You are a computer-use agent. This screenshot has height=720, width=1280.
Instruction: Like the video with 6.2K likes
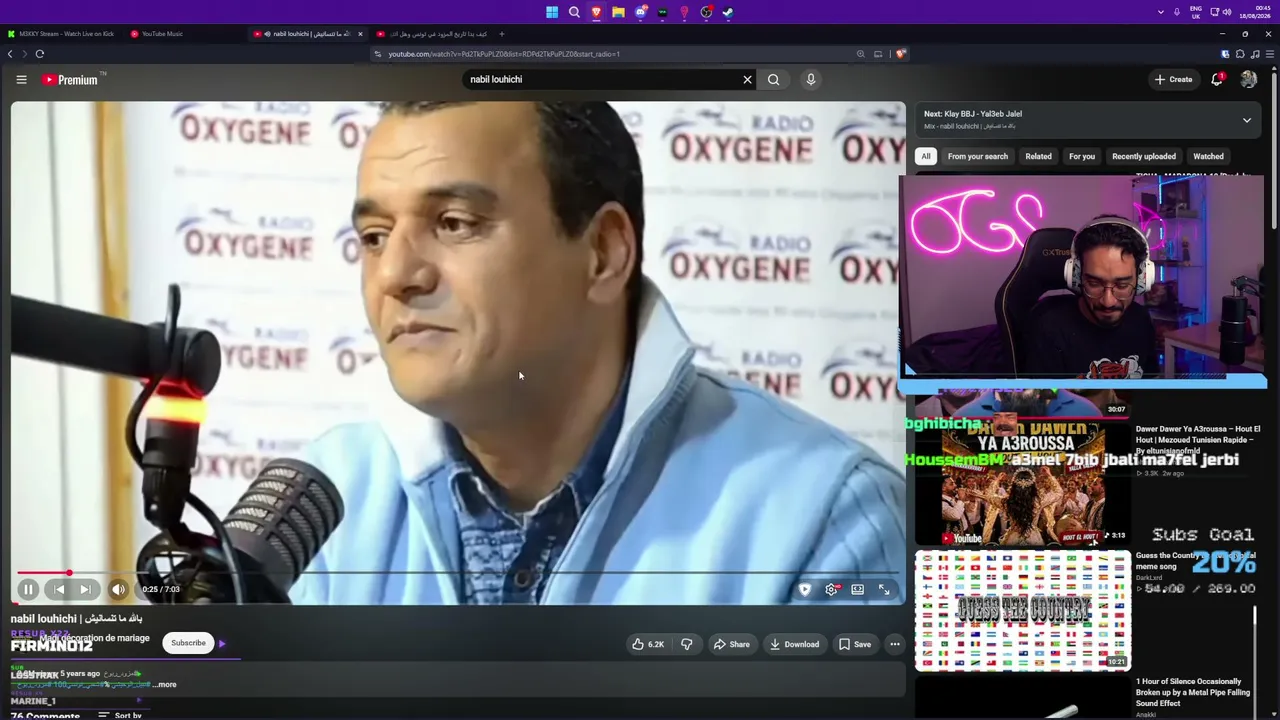(647, 644)
